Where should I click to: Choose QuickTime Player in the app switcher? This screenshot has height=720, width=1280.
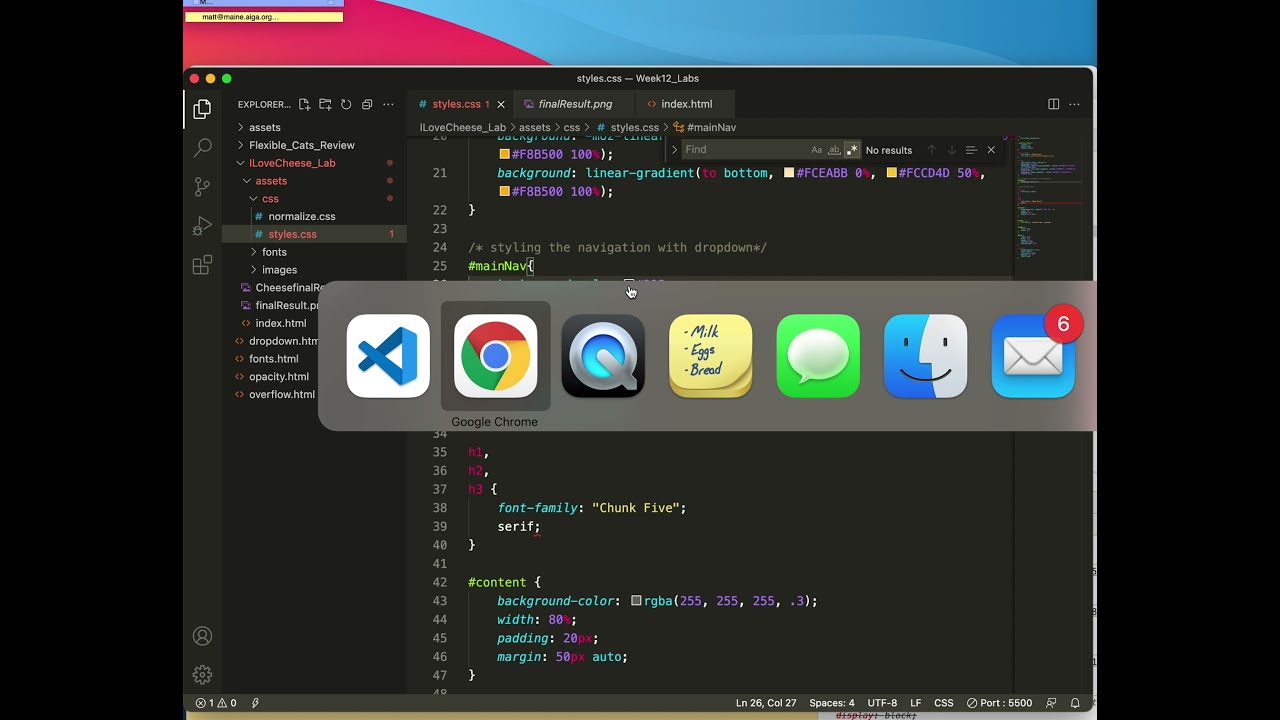tap(603, 356)
